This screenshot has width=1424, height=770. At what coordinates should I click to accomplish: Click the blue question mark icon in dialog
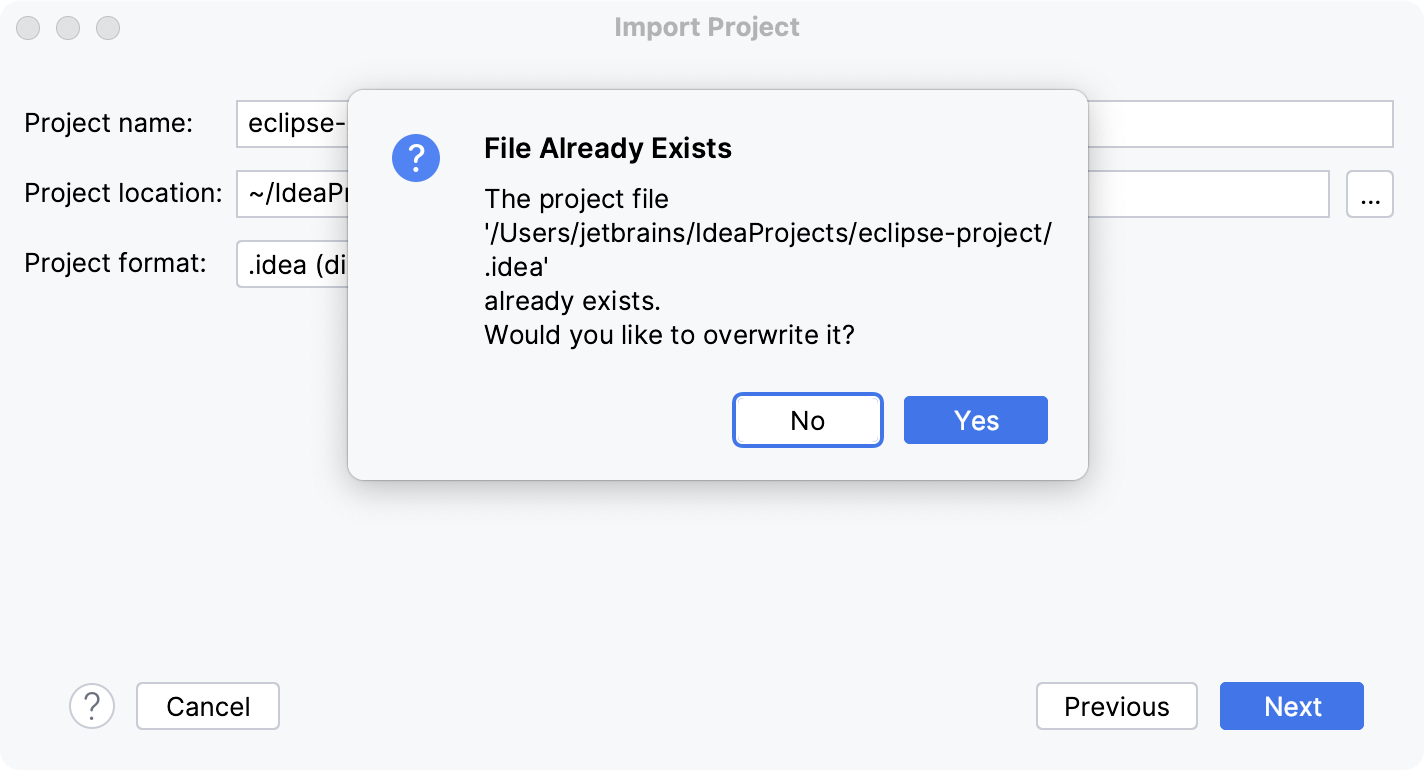[x=416, y=158]
